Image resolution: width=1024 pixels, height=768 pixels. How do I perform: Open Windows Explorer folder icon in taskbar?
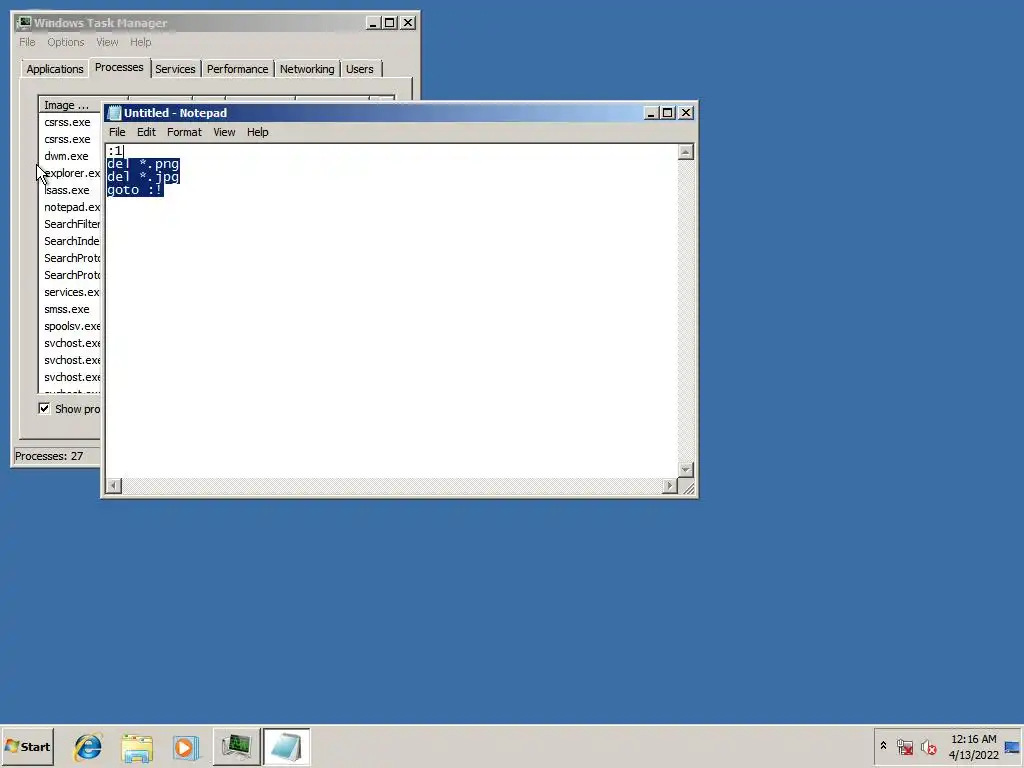(137, 746)
